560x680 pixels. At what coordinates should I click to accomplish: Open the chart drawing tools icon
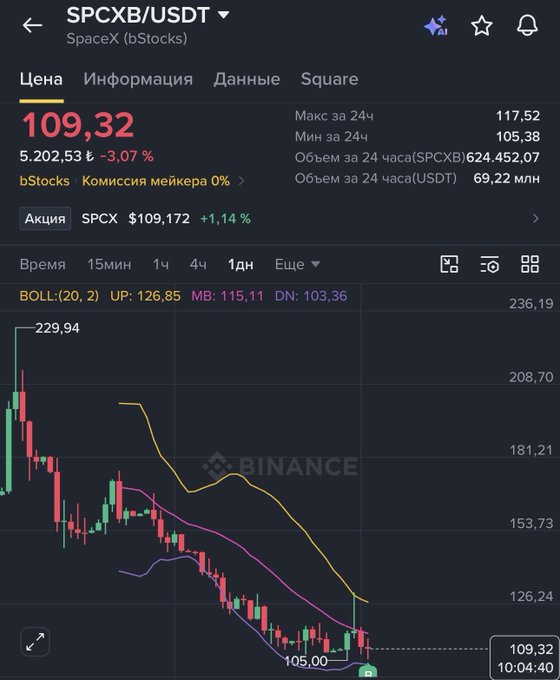[x=449, y=264]
